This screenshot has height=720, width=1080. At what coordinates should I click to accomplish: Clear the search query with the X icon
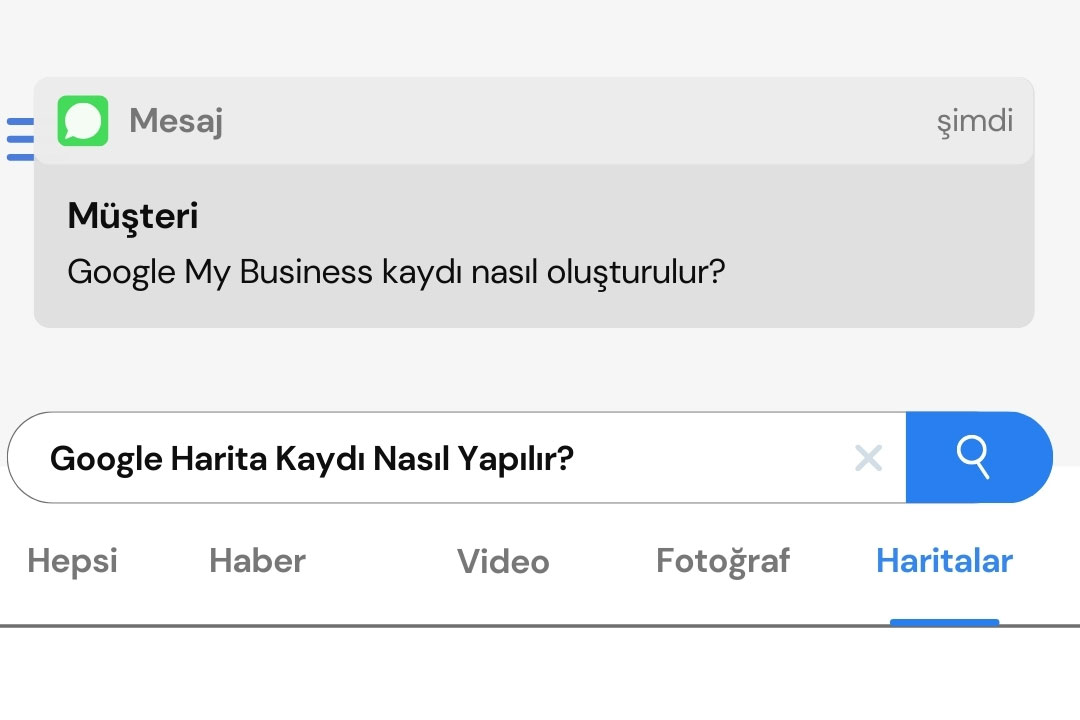point(868,458)
